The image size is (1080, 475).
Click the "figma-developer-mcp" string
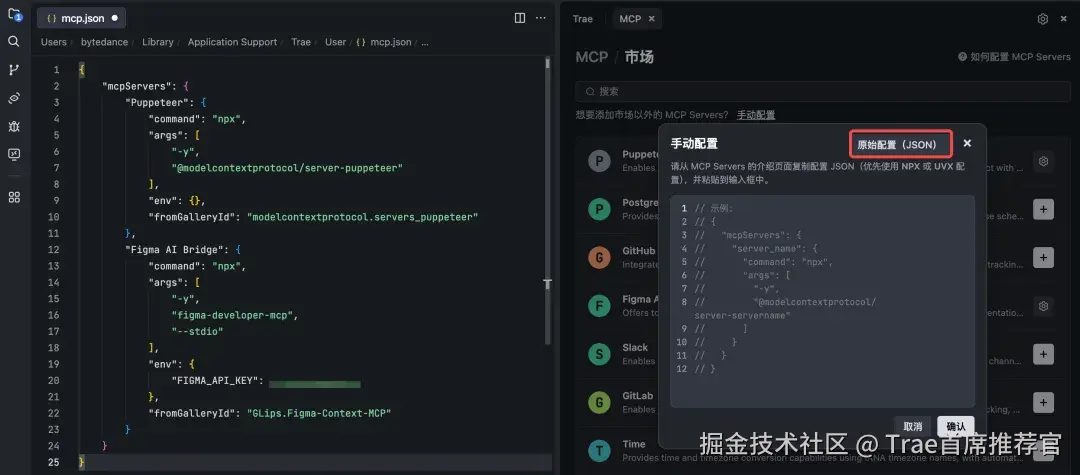(233, 315)
